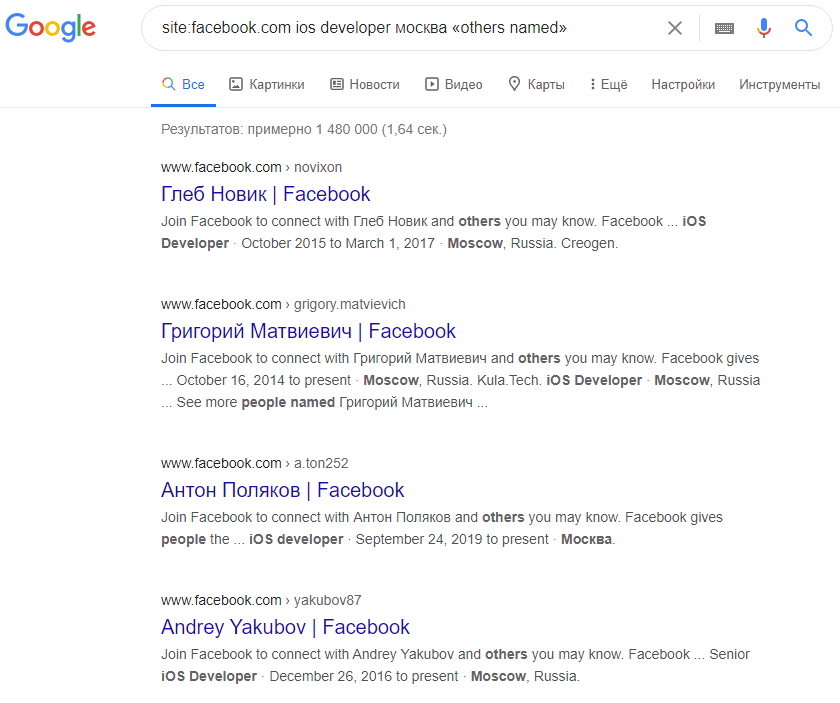Click inside the search query field
Viewport: 840px width, 703px height.
pyautogui.click(x=407, y=28)
